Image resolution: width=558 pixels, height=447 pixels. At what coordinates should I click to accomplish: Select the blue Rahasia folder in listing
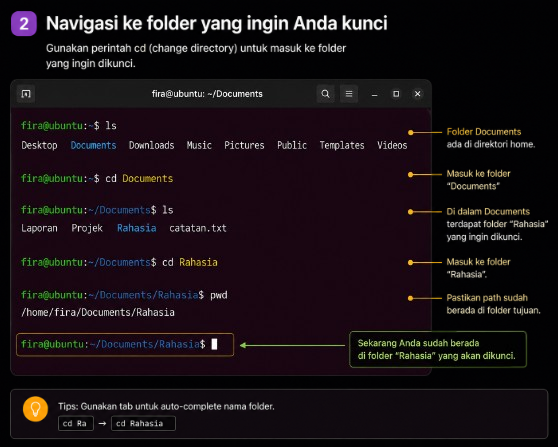coord(137,228)
